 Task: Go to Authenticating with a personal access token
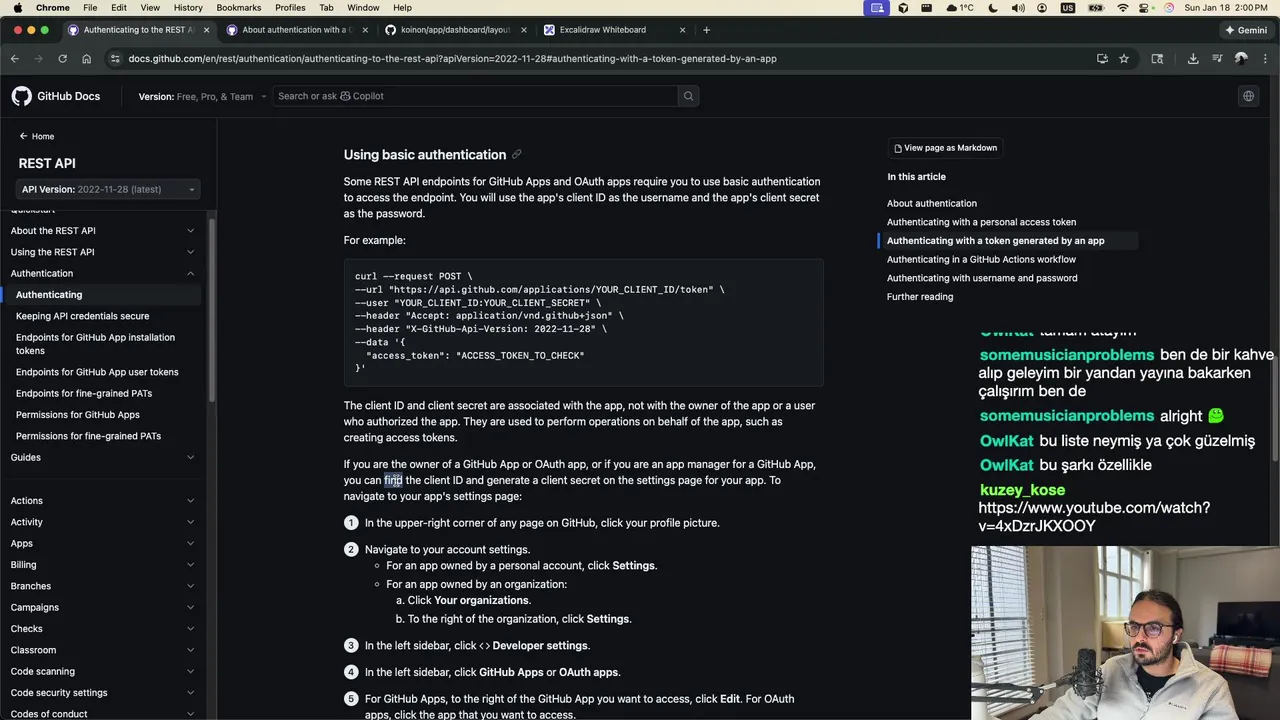981,222
